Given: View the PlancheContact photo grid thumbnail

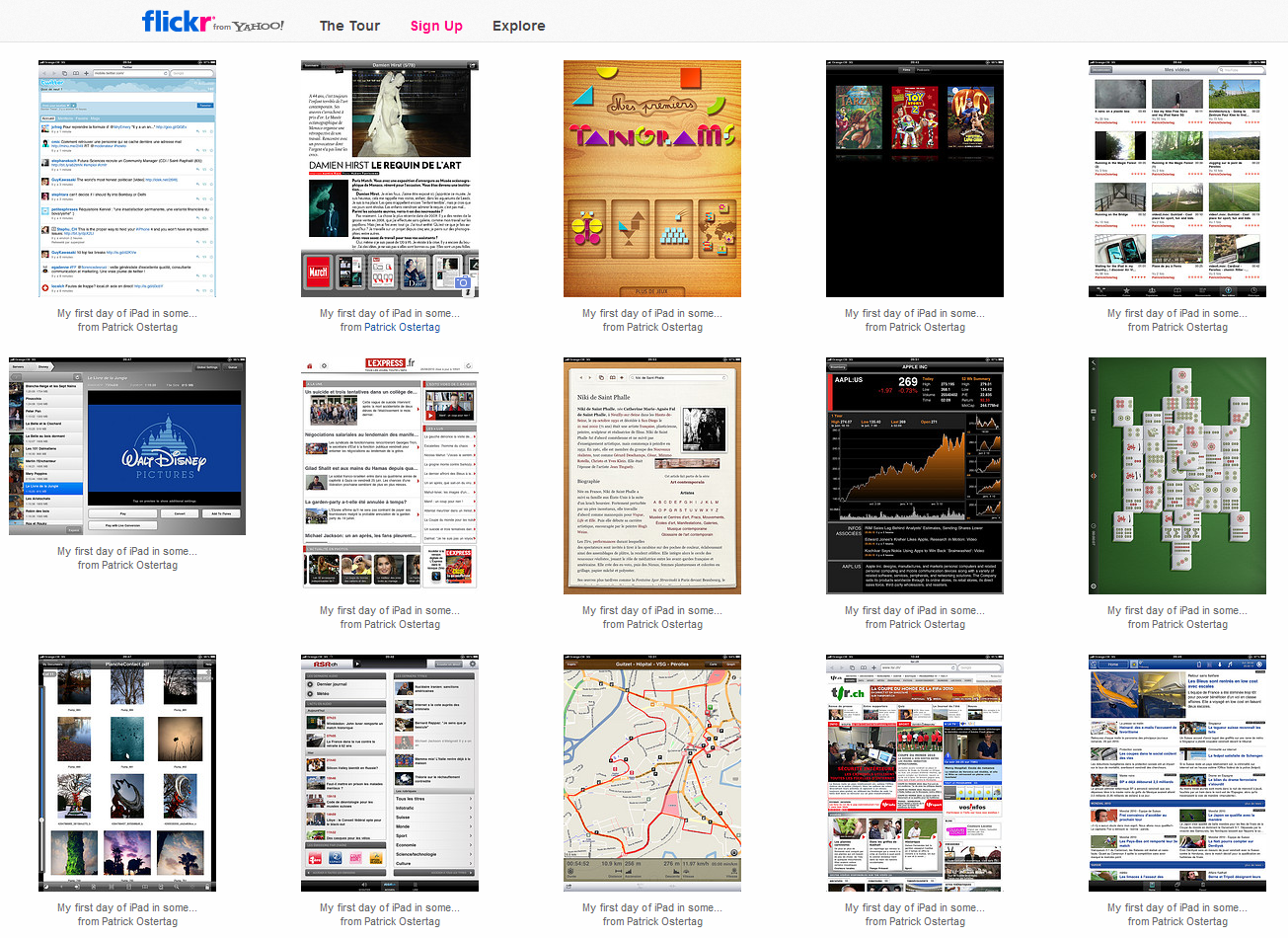Looking at the screenshot, I should 127,773.
